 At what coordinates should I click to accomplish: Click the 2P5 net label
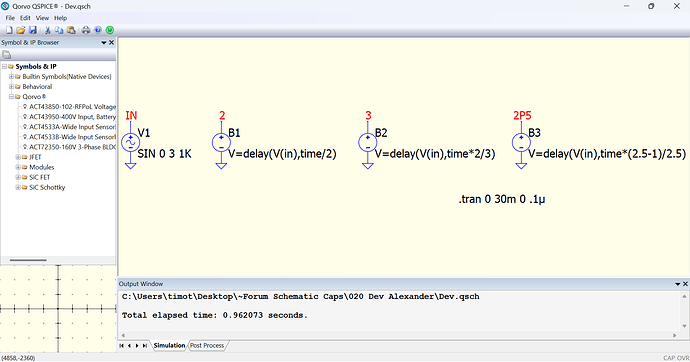pyautogui.click(x=522, y=115)
